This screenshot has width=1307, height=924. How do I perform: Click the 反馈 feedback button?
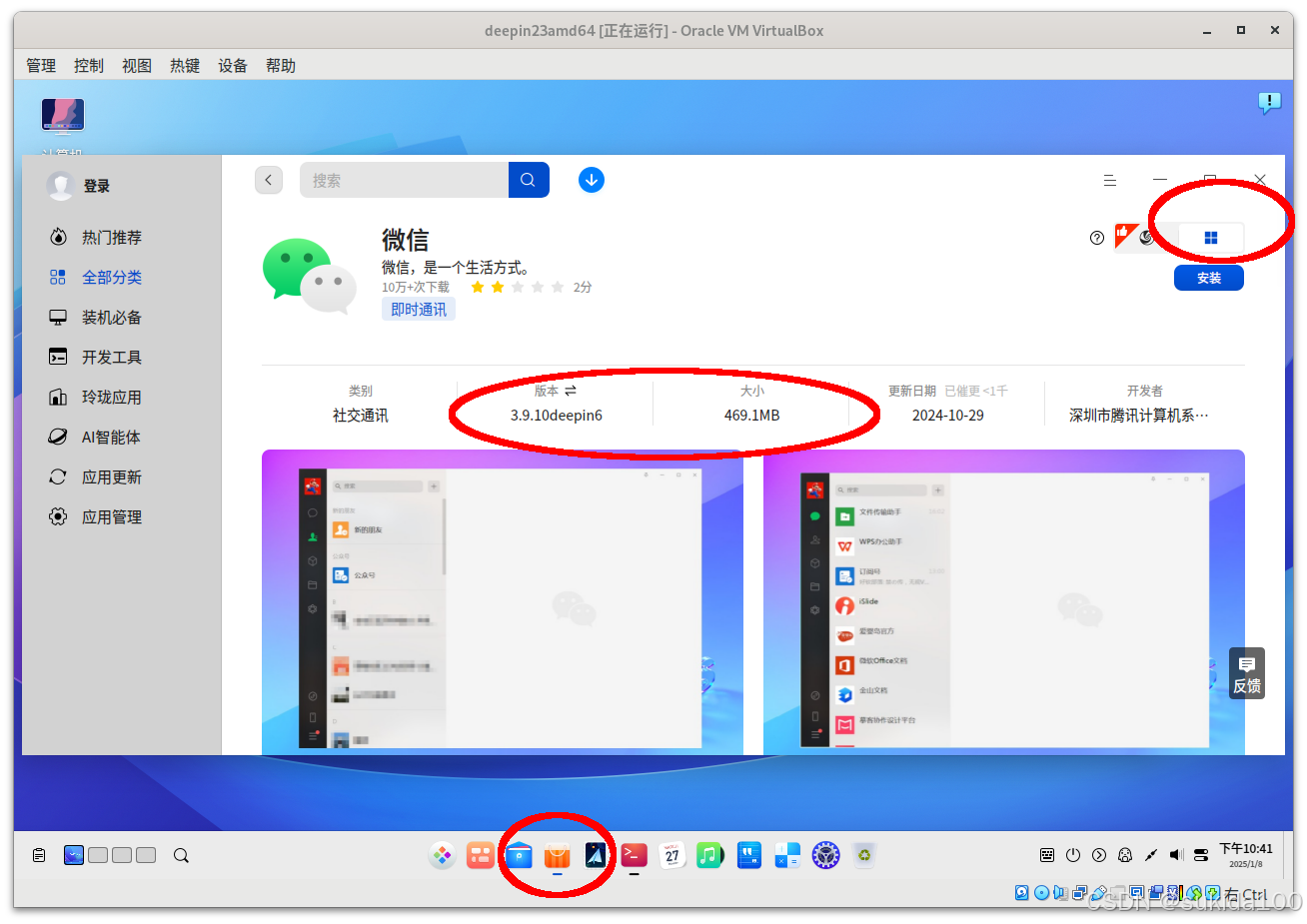pos(1247,674)
